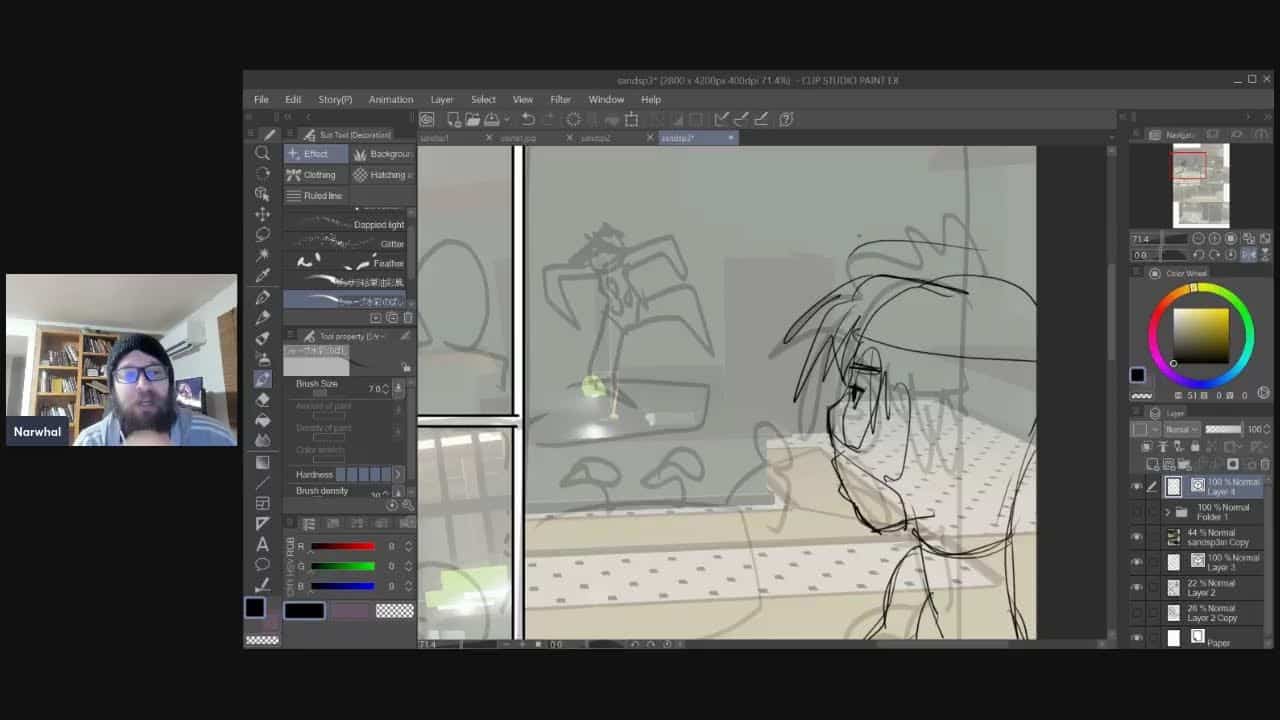Switch to the sandsp2 document tab
Screen dimensions: 1280x720
(596, 138)
